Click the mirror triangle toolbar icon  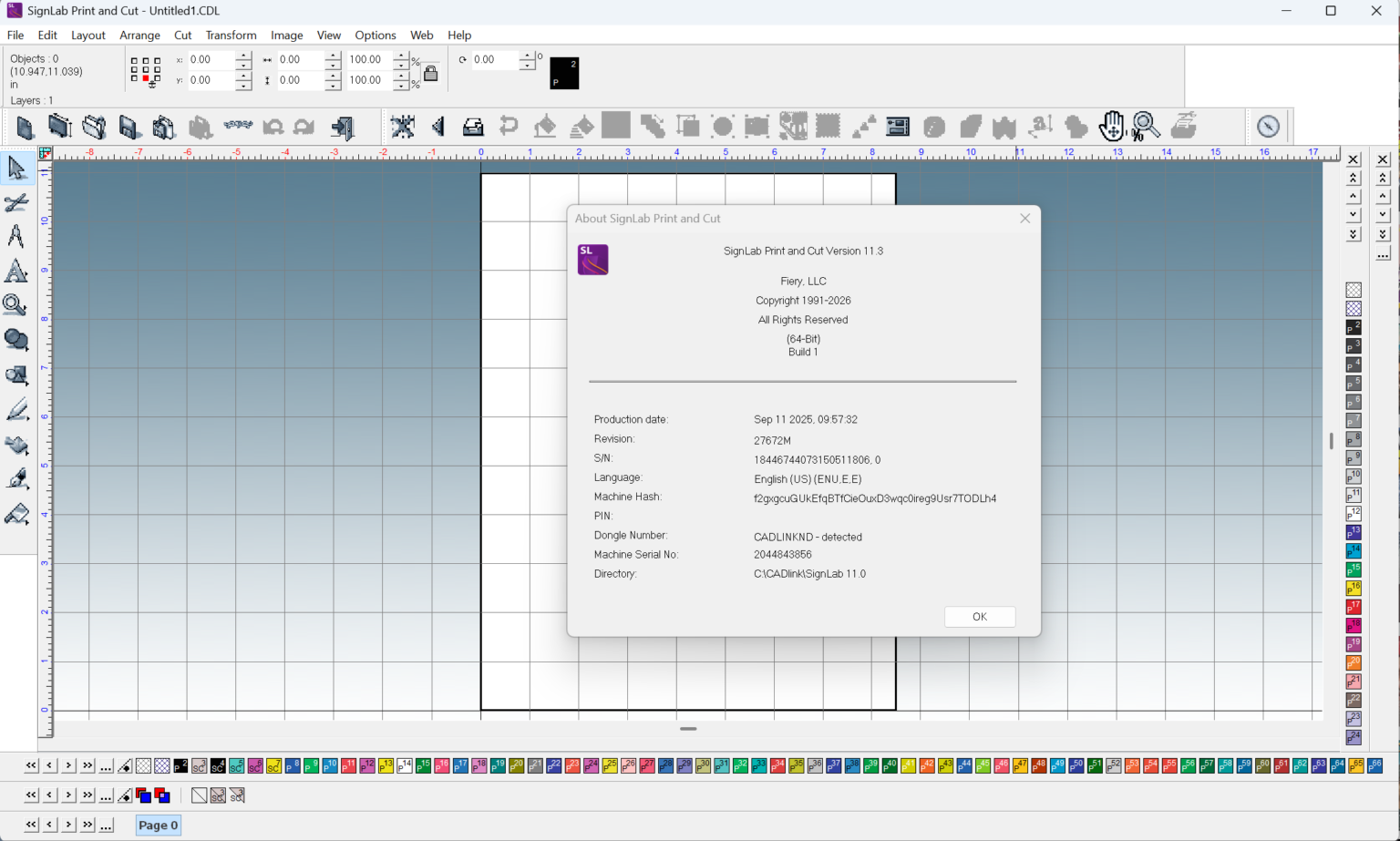[438, 127]
